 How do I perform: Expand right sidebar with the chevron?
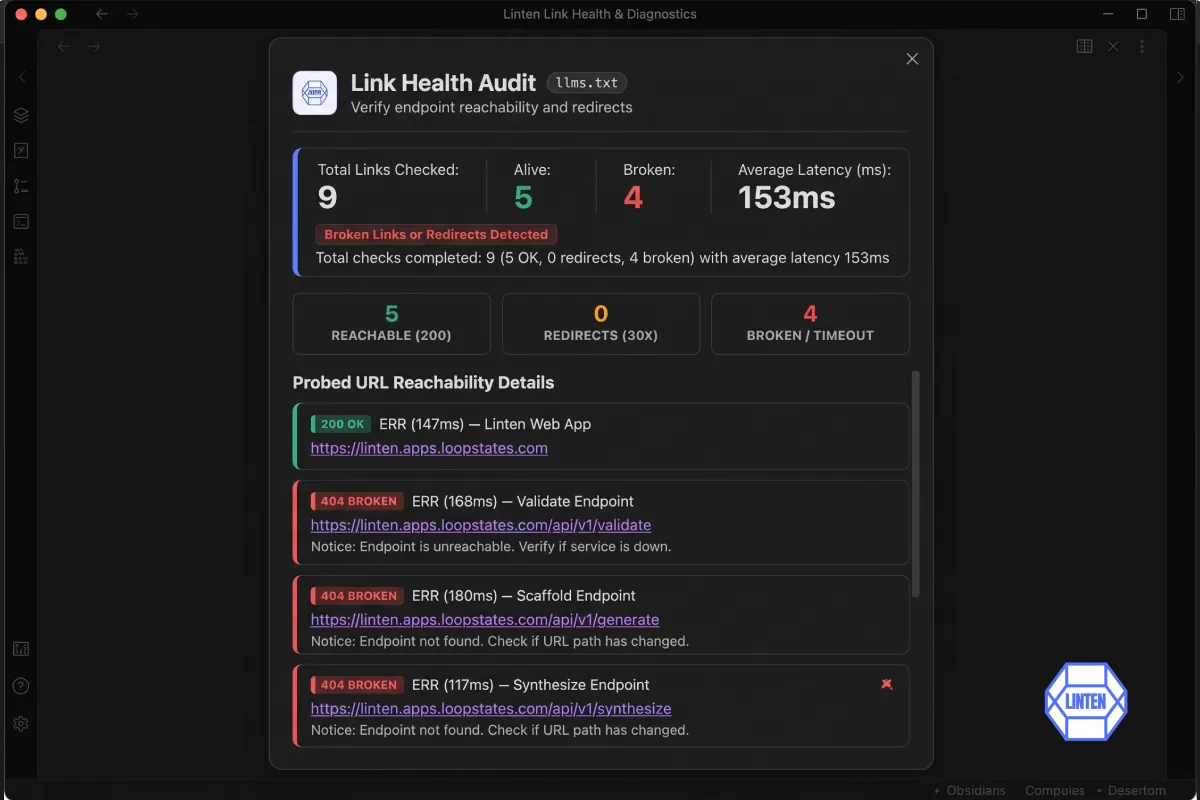(1178, 77)
